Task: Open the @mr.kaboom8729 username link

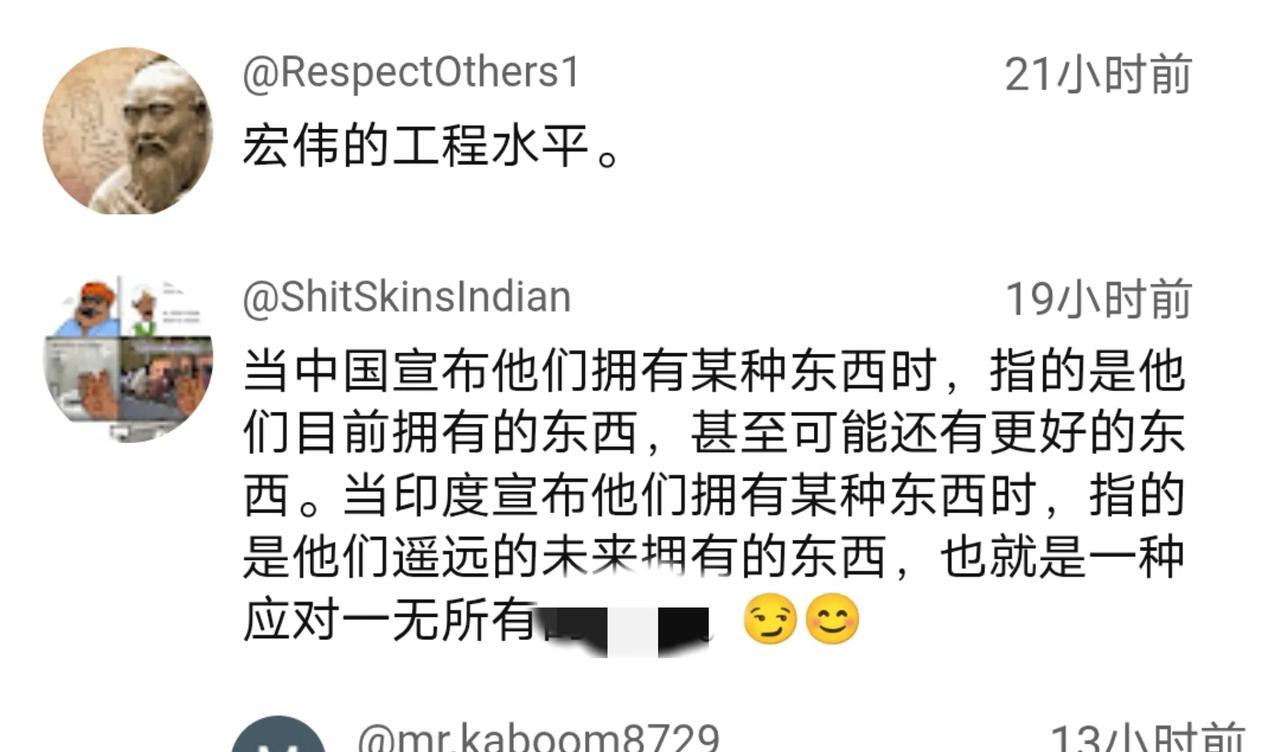Action: coord(538,738)
